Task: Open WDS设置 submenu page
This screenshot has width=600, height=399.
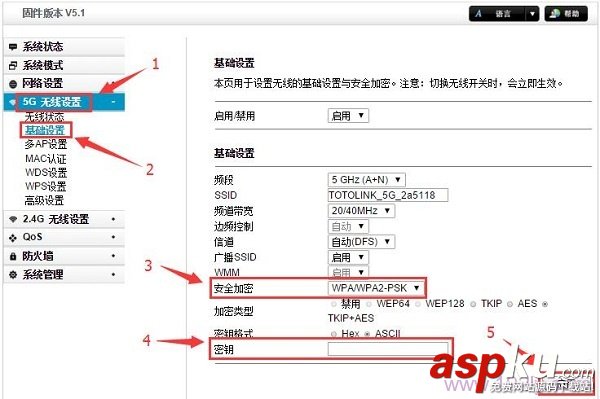Action: (46, 173)
